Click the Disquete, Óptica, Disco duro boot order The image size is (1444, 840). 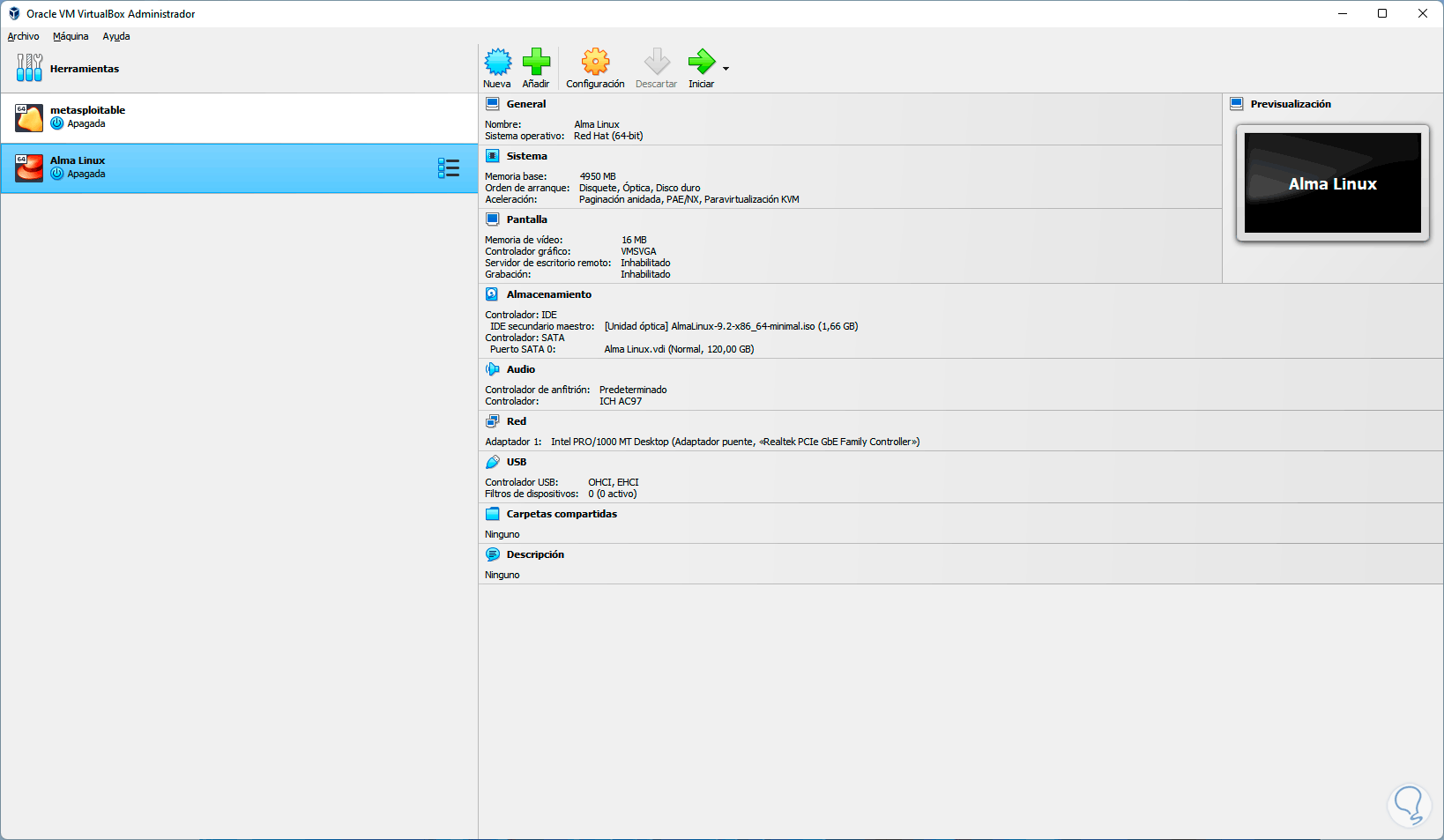pos(640,188)
